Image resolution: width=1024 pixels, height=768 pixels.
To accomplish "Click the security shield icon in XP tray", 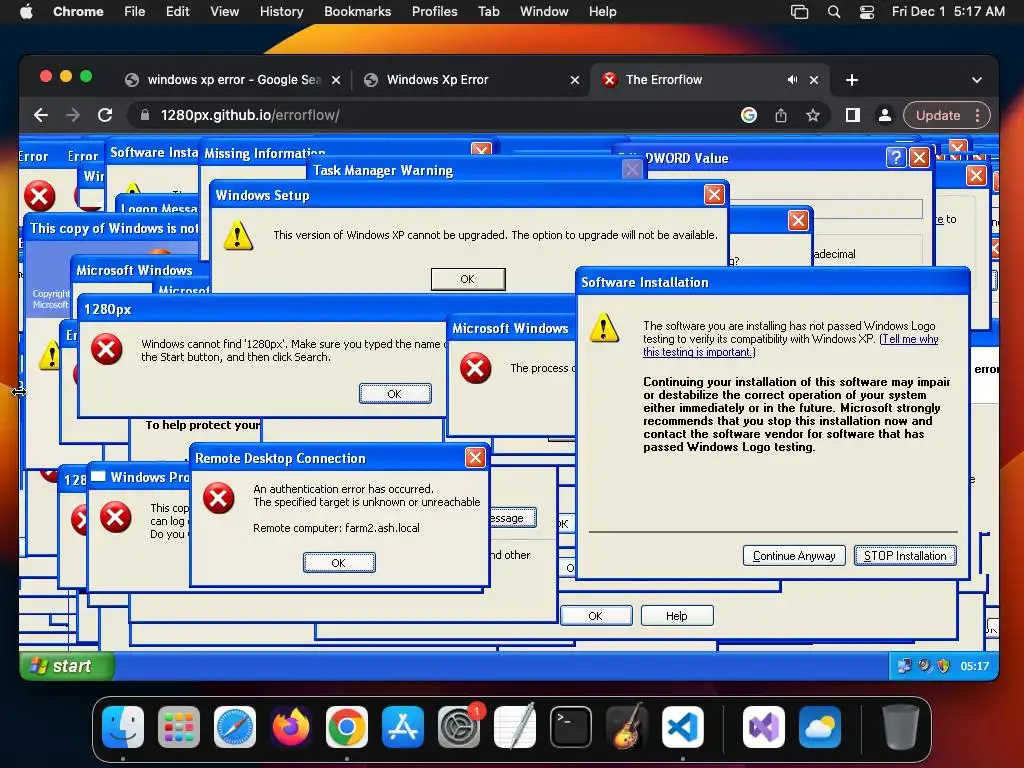I will (943, 666).
